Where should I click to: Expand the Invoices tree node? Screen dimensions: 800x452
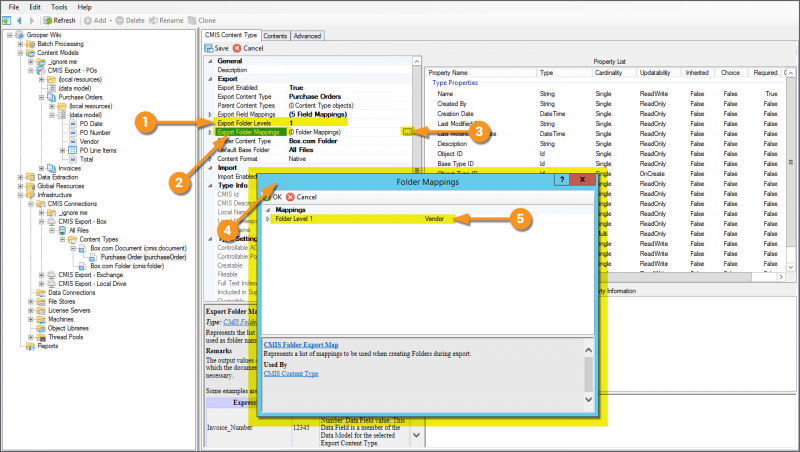pyautogui.click(x=41, y=168)
